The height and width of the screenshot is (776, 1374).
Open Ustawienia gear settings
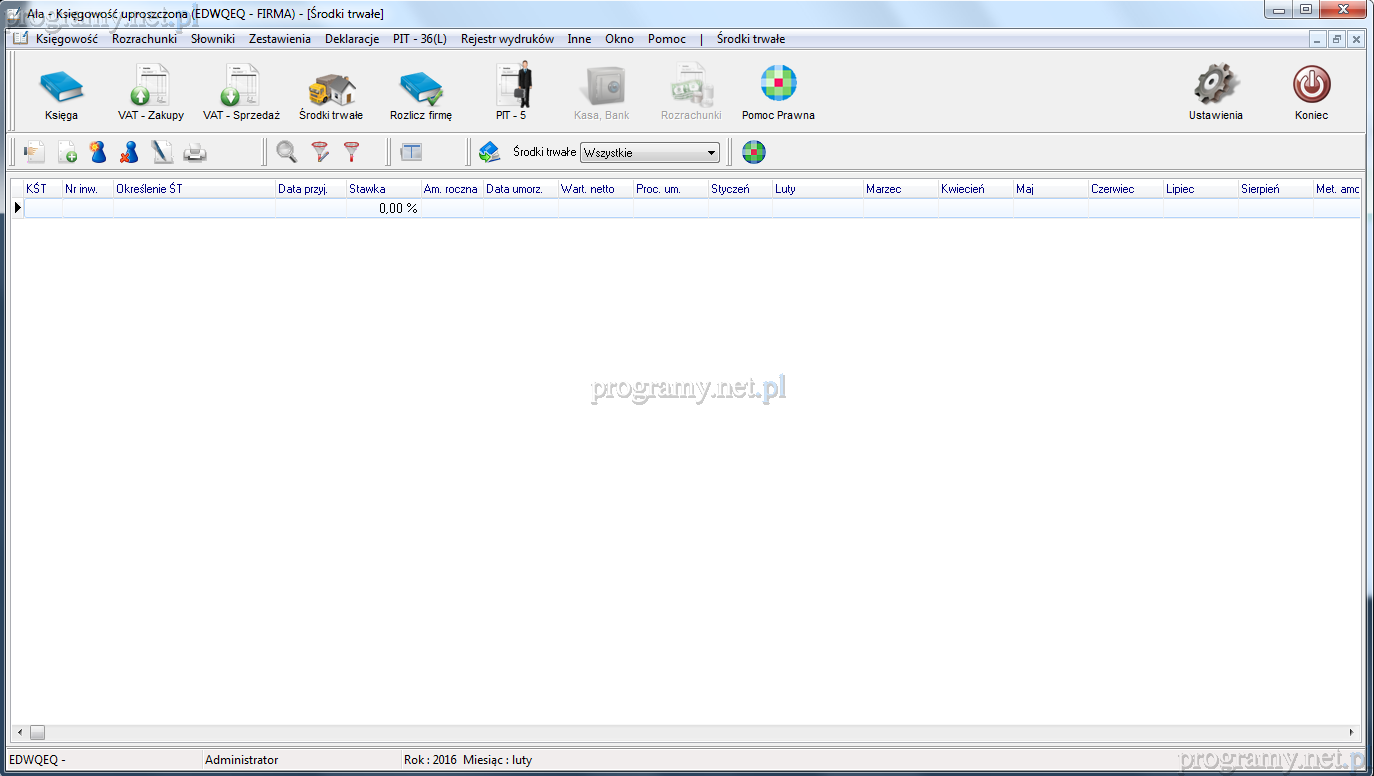[x=1216, y=90]
